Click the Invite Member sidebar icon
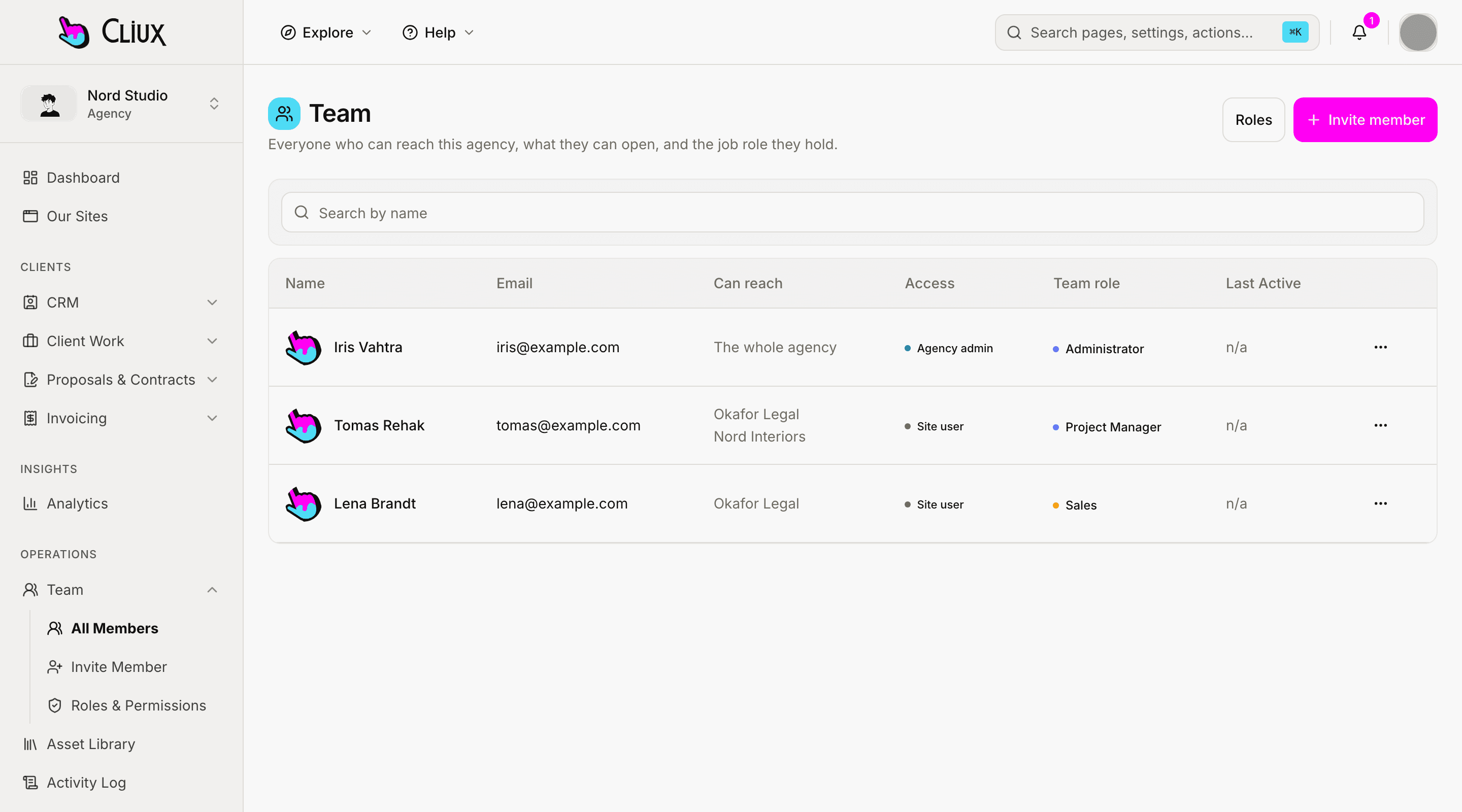Screen dimensions: 1462x812 [x=54, y=667]
